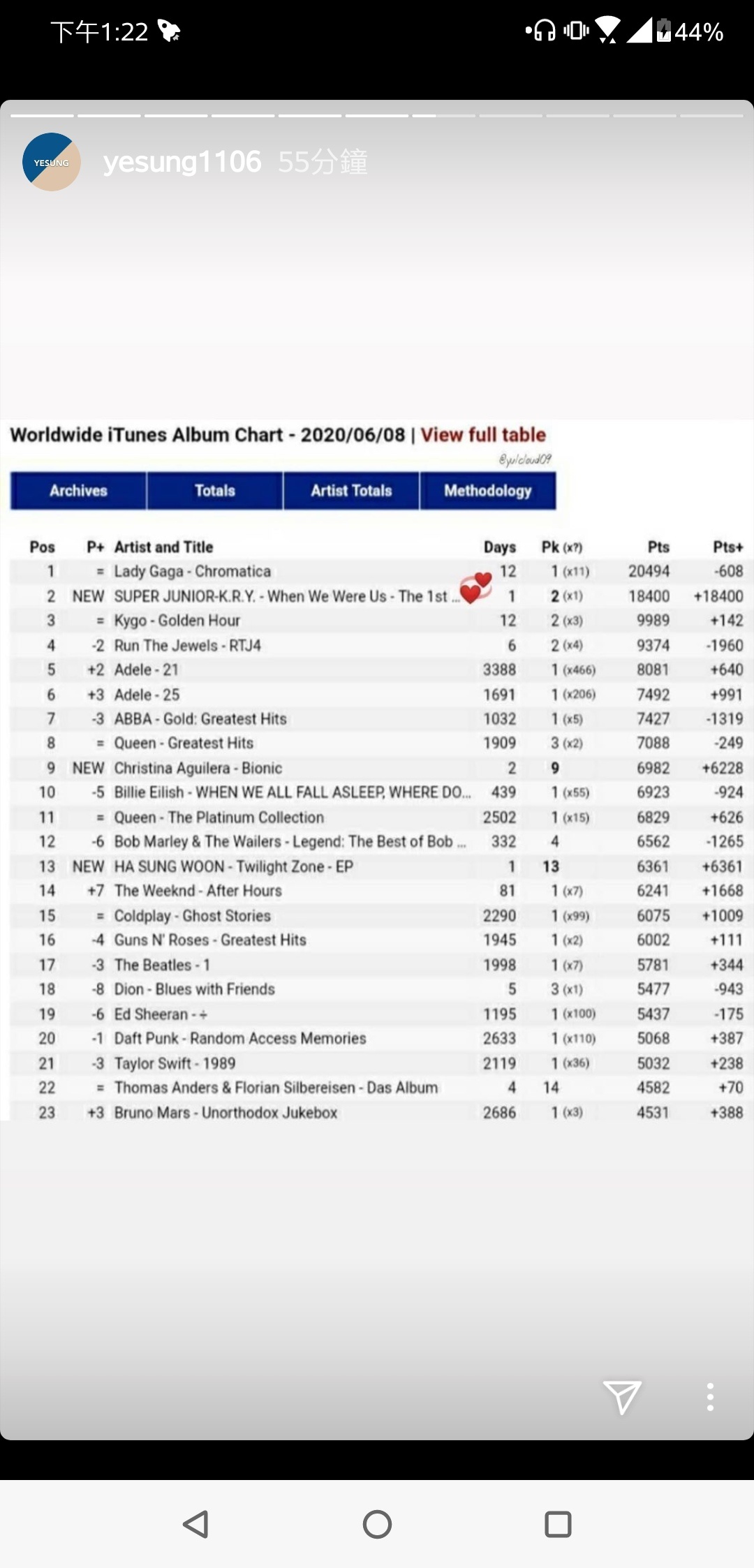Image resolution: width=754 pixels, height=1568 pixels.
Task: Open the yesung1106 username link
Action: (182, 161)
